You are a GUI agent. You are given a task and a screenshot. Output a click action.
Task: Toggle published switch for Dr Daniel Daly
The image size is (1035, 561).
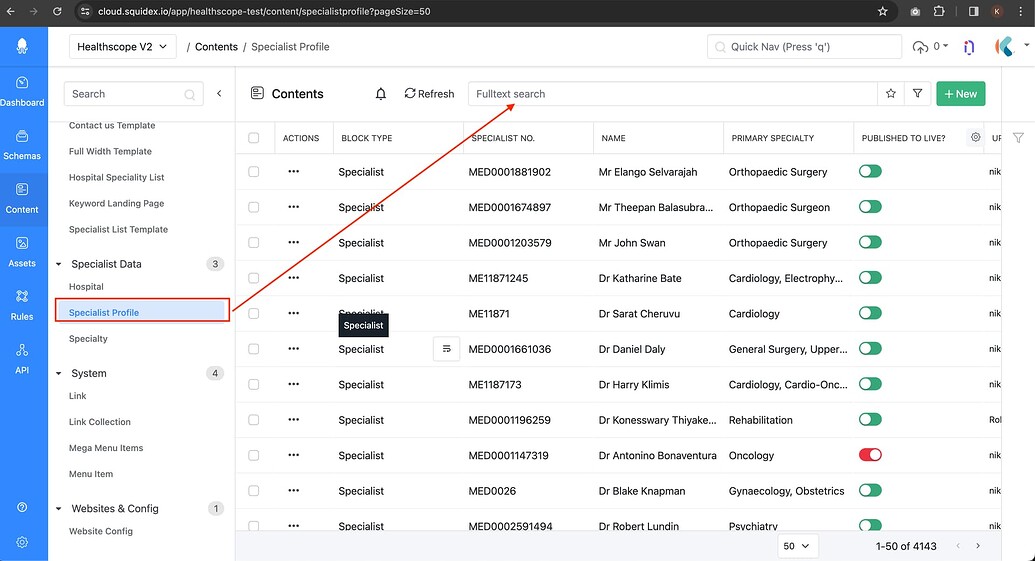point(870,348)
